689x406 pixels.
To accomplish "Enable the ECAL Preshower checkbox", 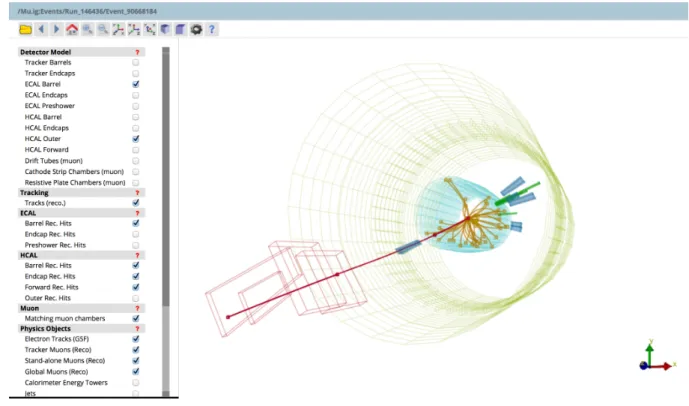I will 136,106.
